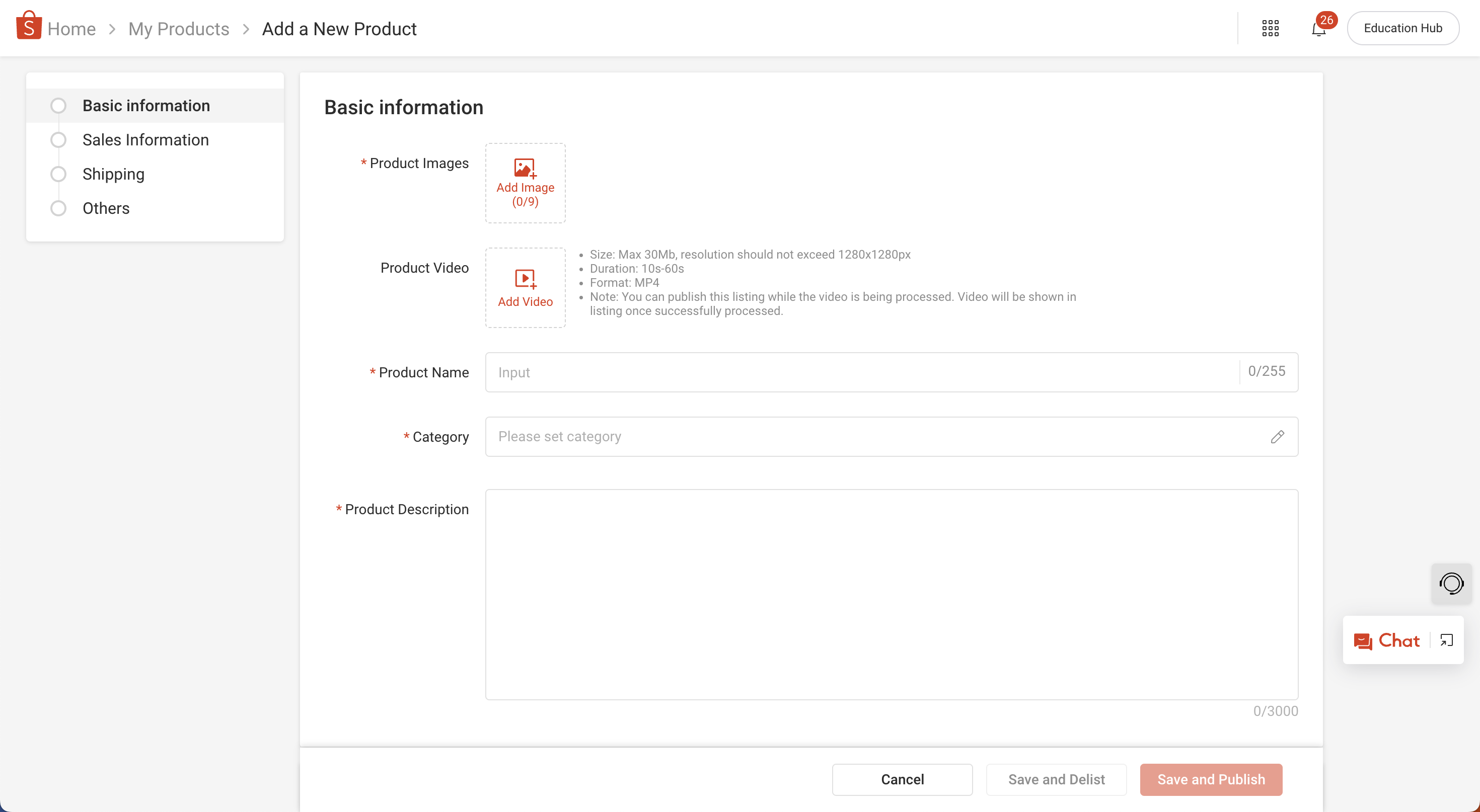
Task: Click the Add Image upload icon
Action: click(x=525, y=169)
